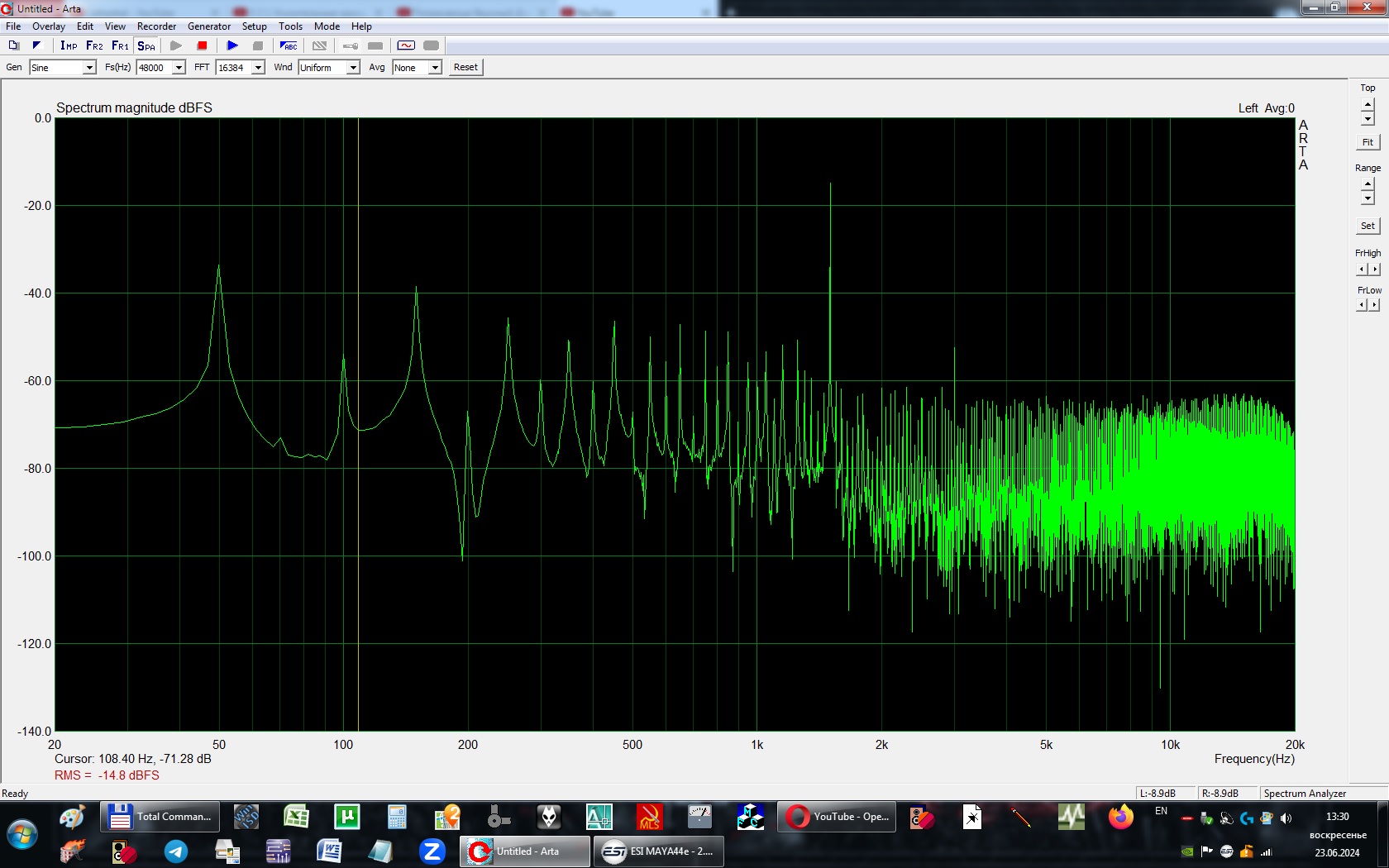Open the Help menu

361,26
